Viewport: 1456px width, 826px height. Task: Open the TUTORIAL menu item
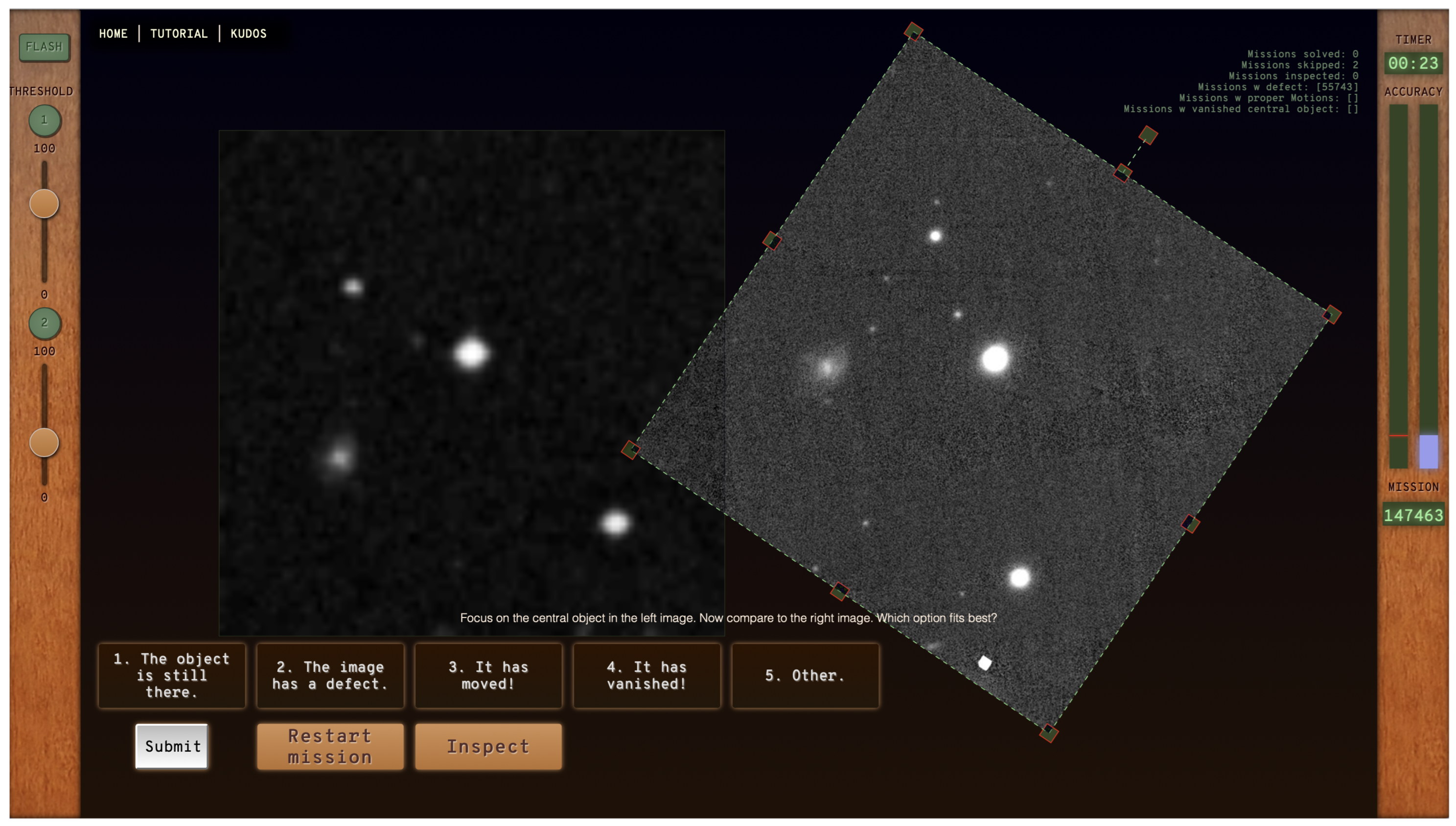click(x=179, y=33)
